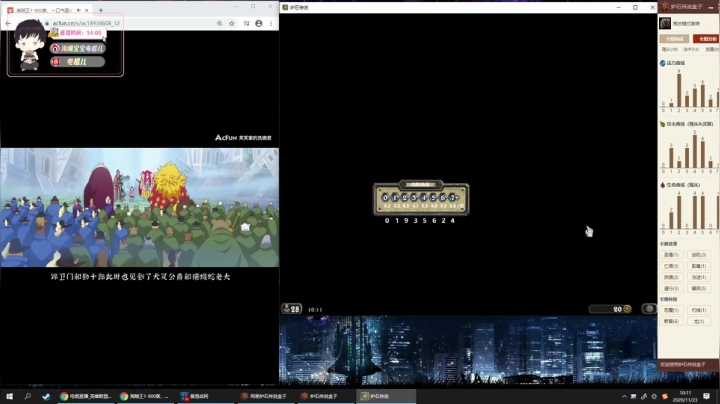Screen dimensions: 720x404
Task: Switch to the 法术(12) spells tab
Action: 691,49
